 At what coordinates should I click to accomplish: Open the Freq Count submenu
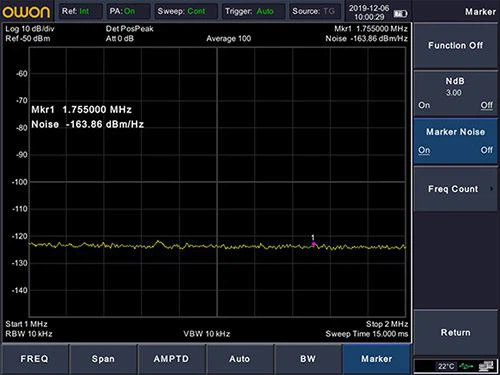455,189
